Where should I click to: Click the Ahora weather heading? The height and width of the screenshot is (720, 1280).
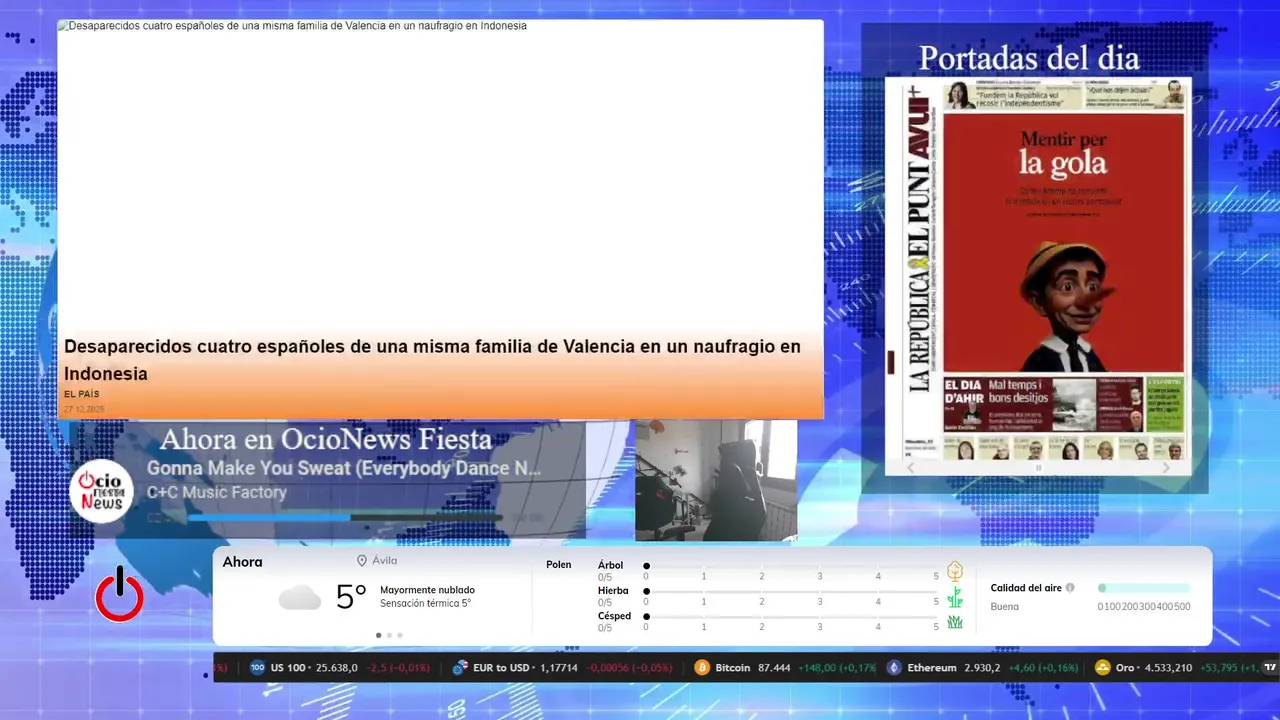(242, 562)
